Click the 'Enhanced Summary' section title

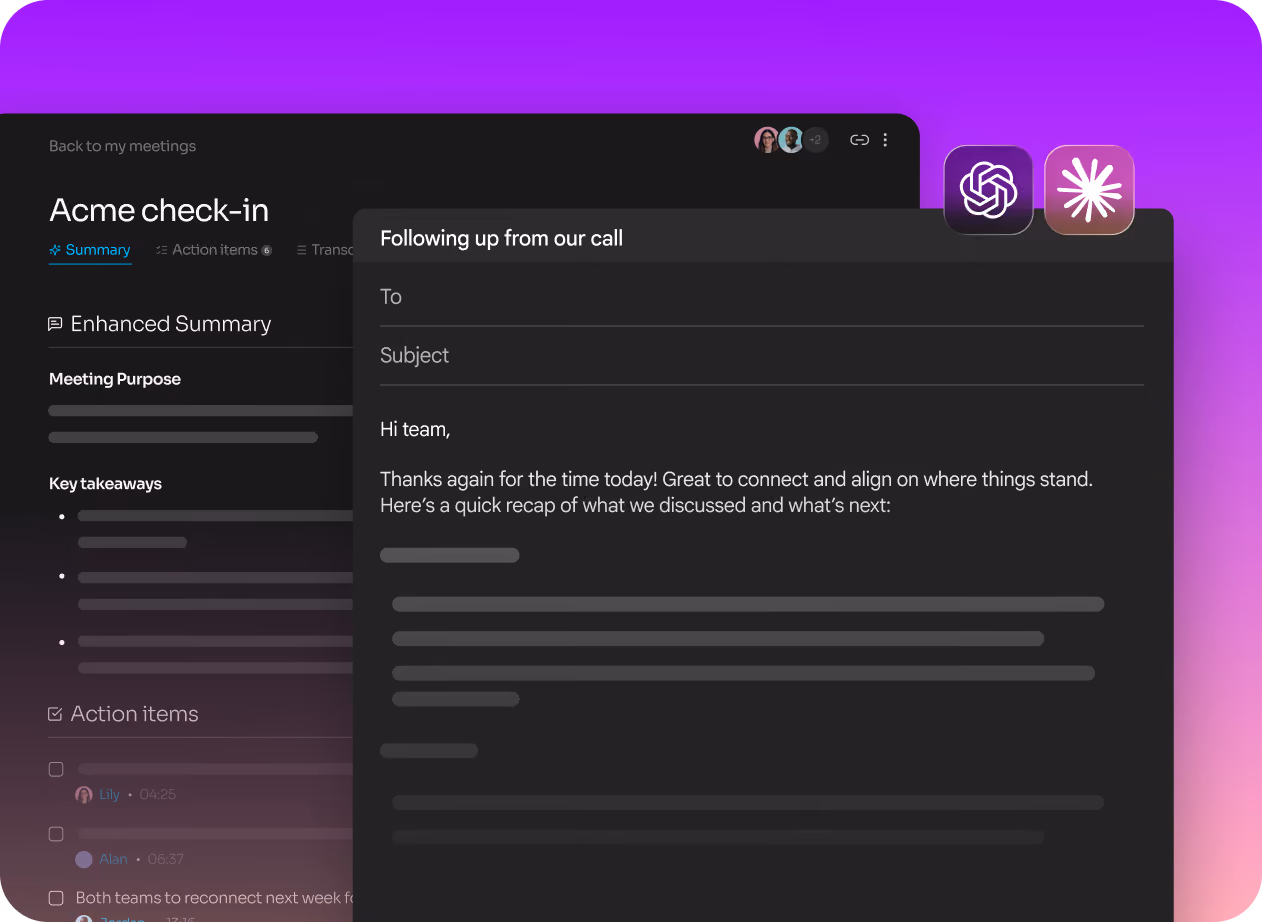click(x=171, y=324)
